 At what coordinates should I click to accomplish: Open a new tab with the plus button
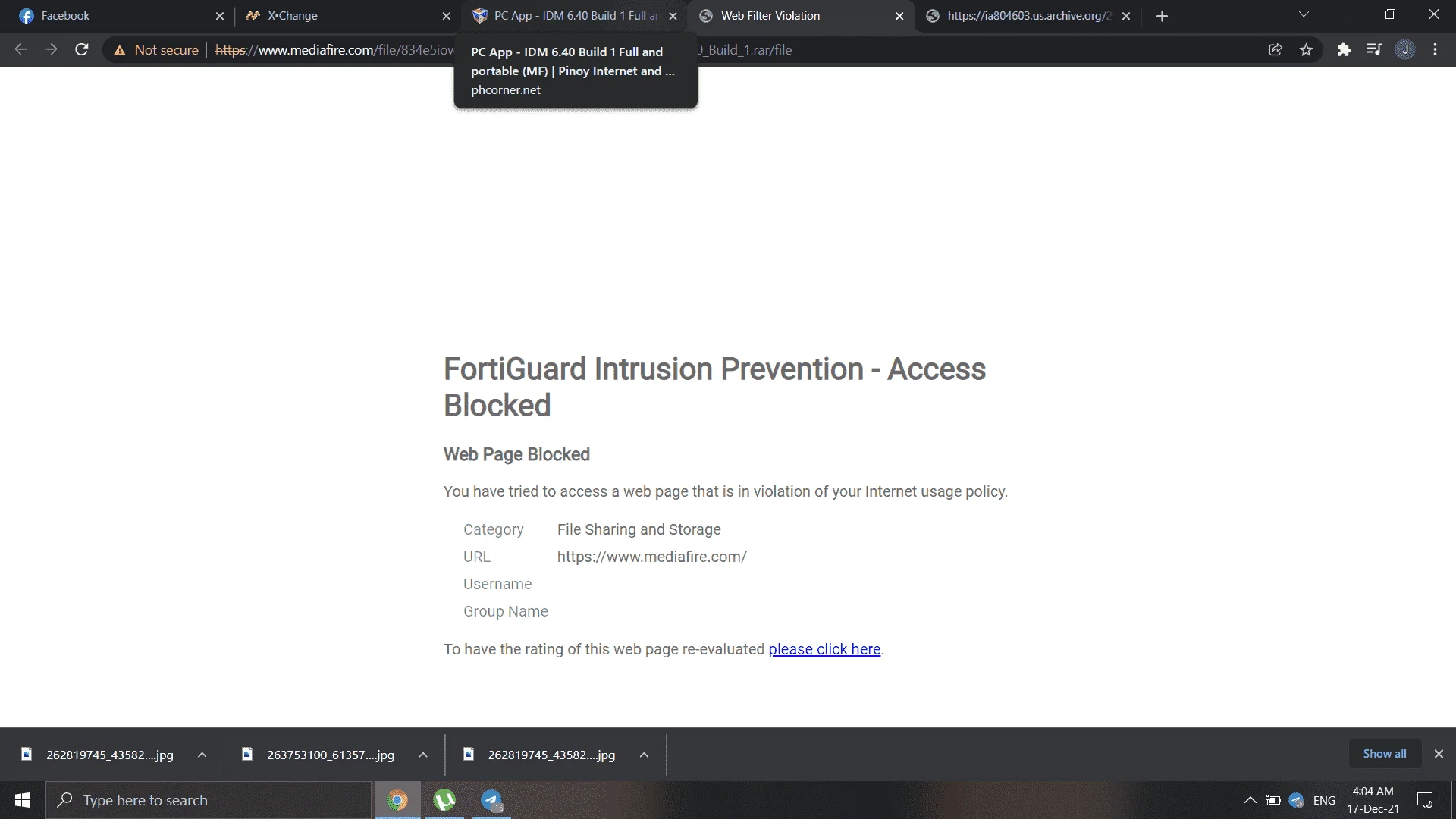[1162, 16]
